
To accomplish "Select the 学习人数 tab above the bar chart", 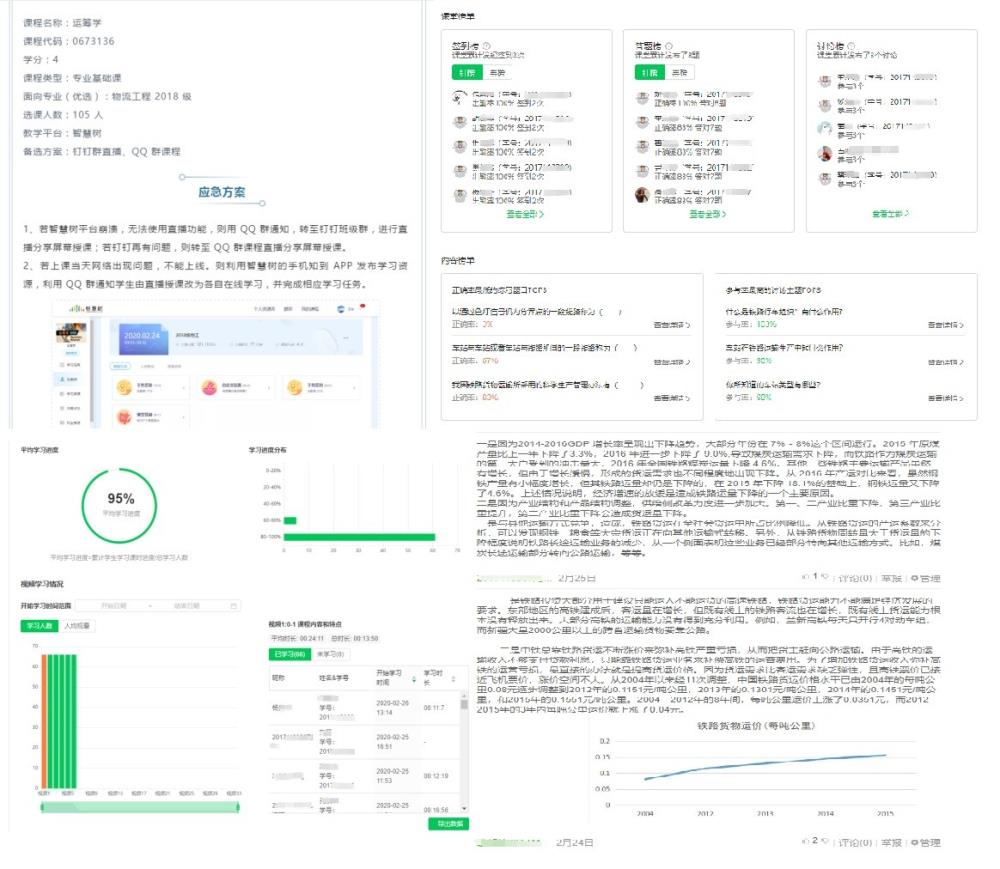I will point(40,626).
